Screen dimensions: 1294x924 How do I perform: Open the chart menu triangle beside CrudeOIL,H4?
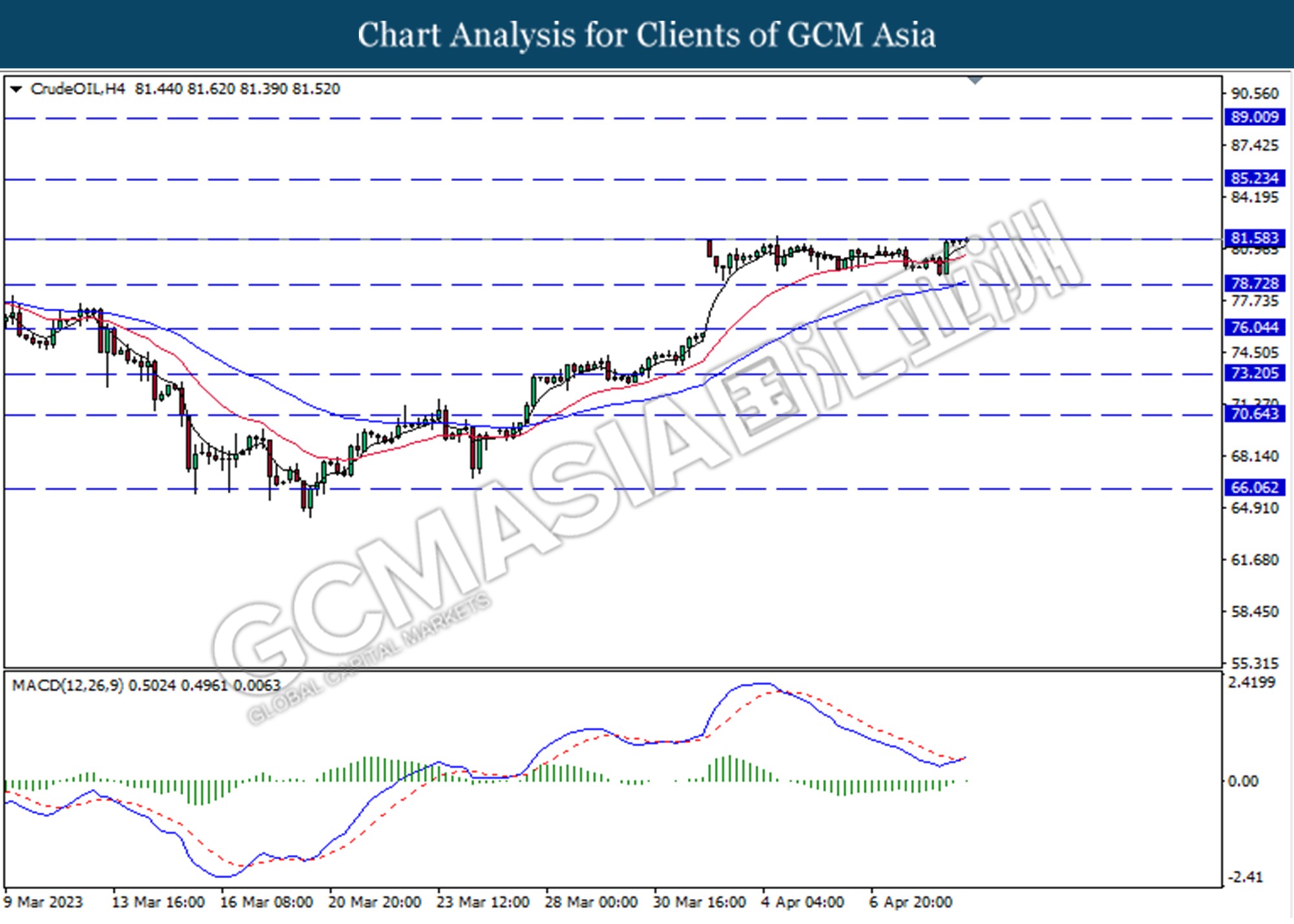point(16,89)
